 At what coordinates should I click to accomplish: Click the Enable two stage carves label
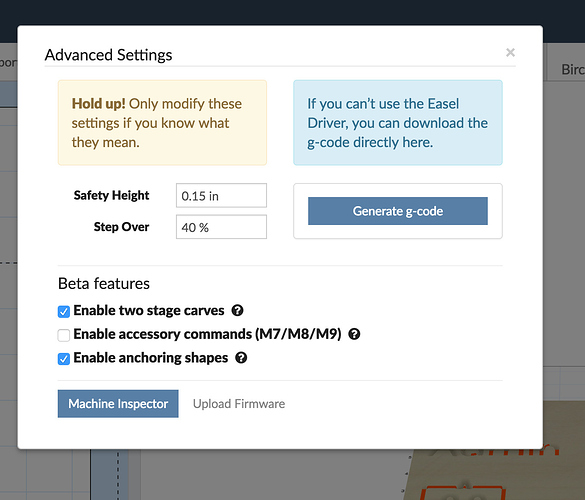[149, 310]
